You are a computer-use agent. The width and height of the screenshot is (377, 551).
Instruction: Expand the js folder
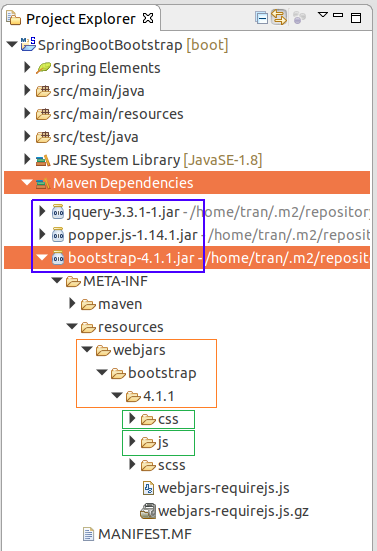pos(132,441)
